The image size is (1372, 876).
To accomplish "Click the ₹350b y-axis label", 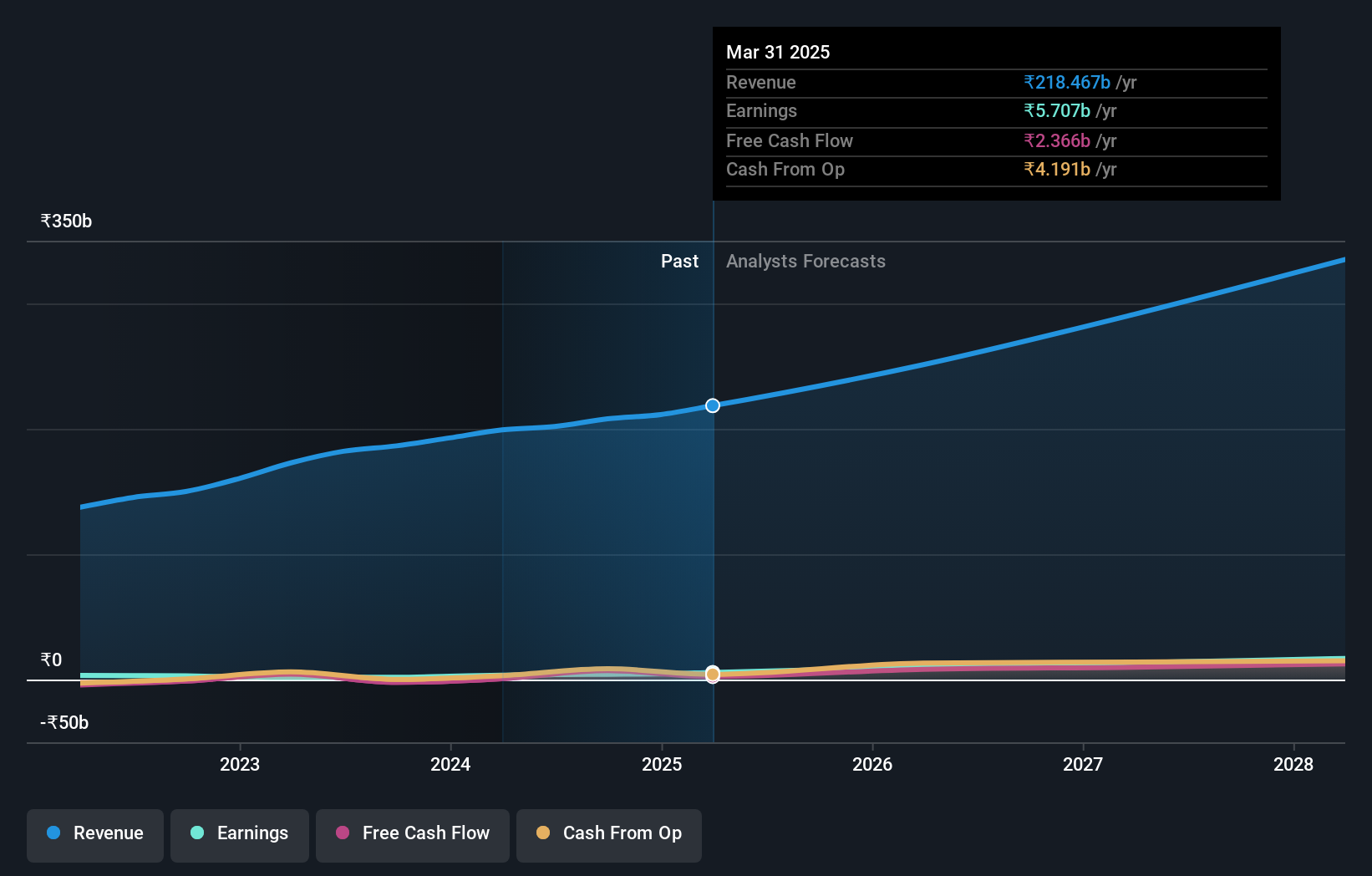I will pyautogui.click(x=66, y=221).
